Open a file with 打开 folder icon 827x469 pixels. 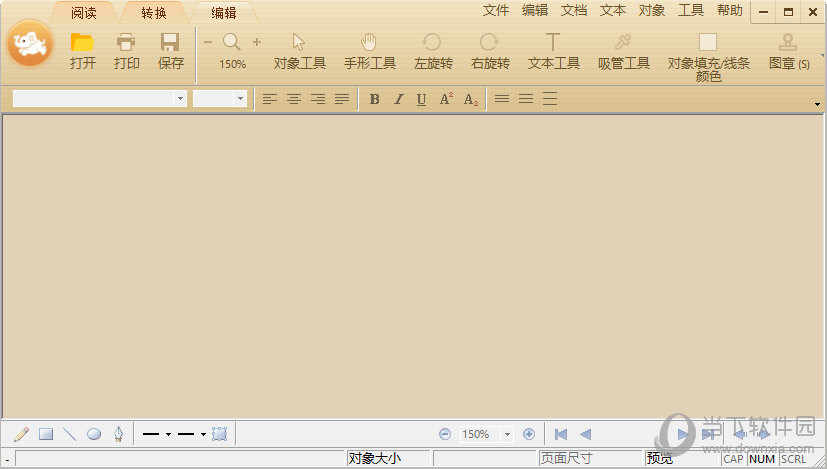(82, 51)
